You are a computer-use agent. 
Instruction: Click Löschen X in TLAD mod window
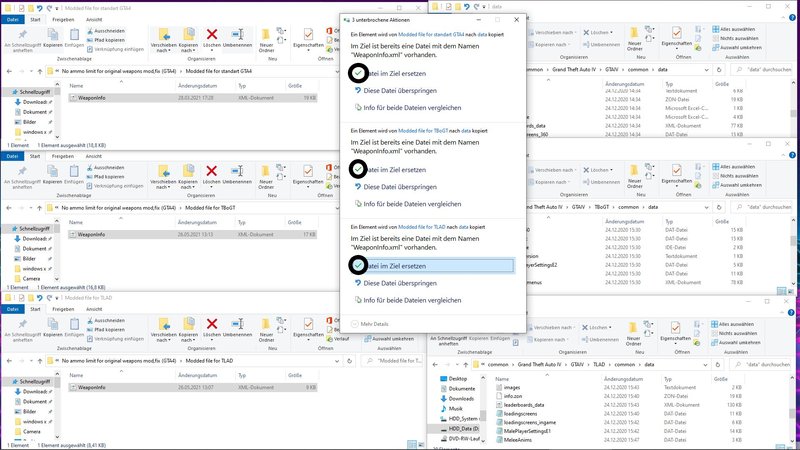pos(212,324)
